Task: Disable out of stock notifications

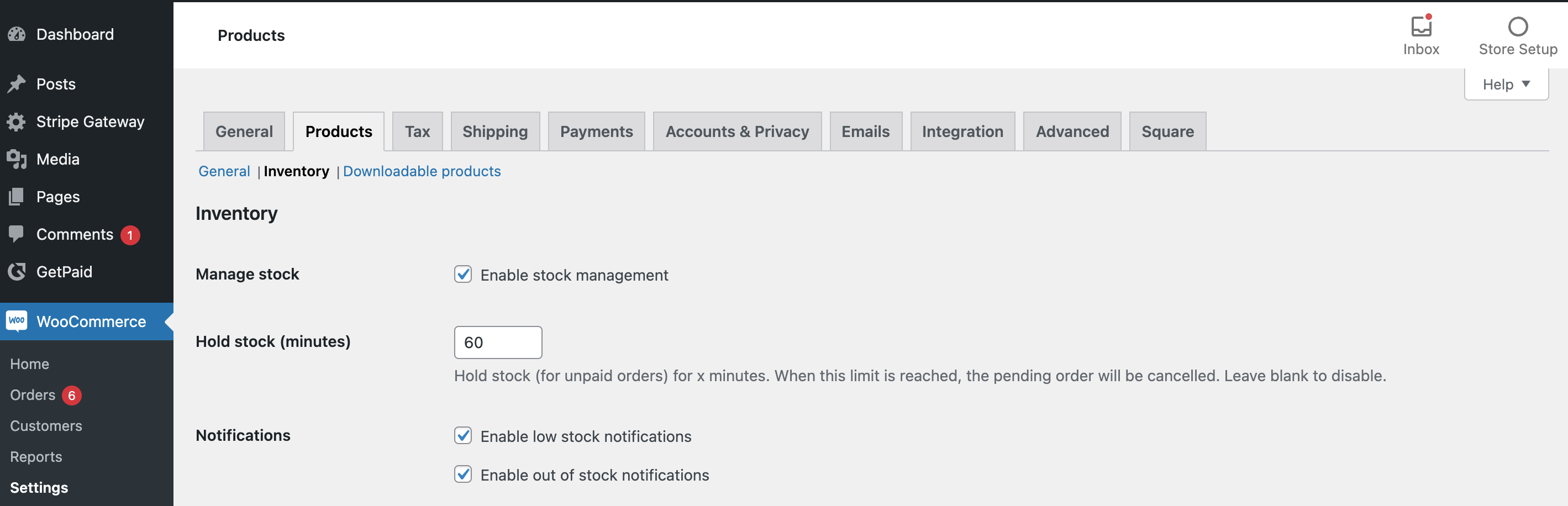Action: (x=462, y=475)
